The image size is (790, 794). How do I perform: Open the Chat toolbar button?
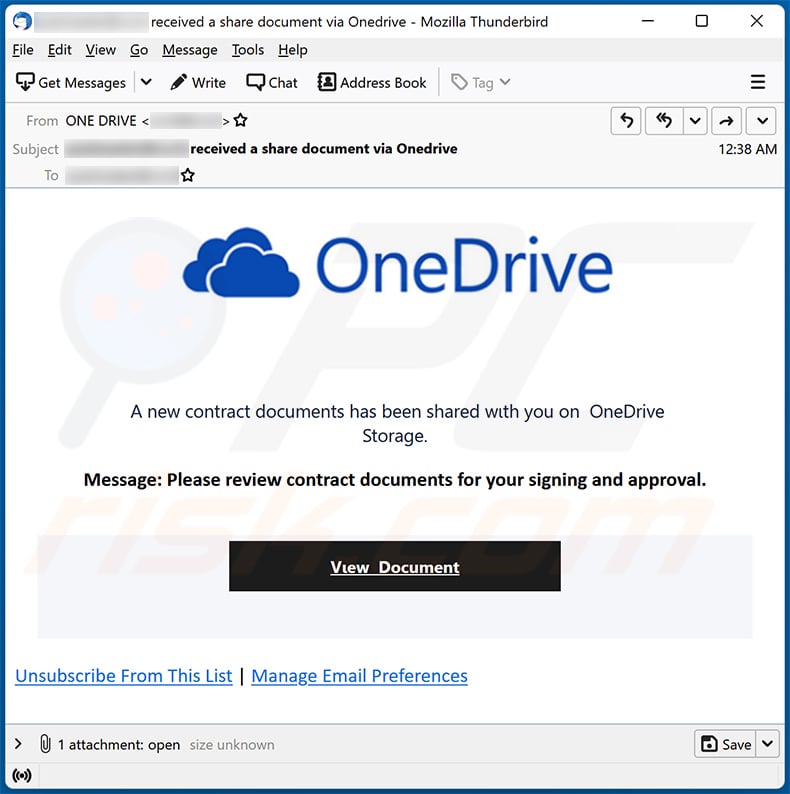coord(272,82)
